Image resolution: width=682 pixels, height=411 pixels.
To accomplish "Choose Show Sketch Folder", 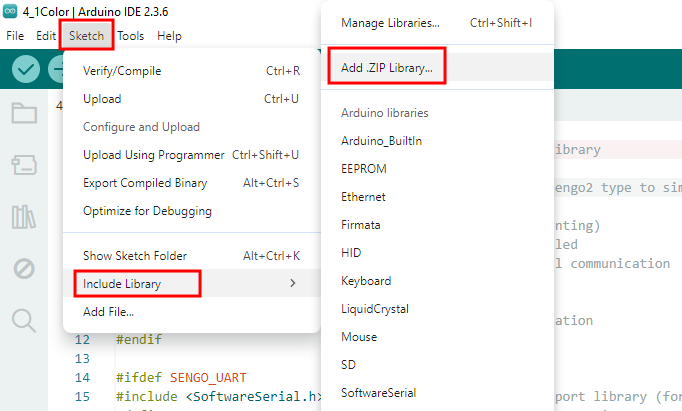I will [x=191, y=256].
